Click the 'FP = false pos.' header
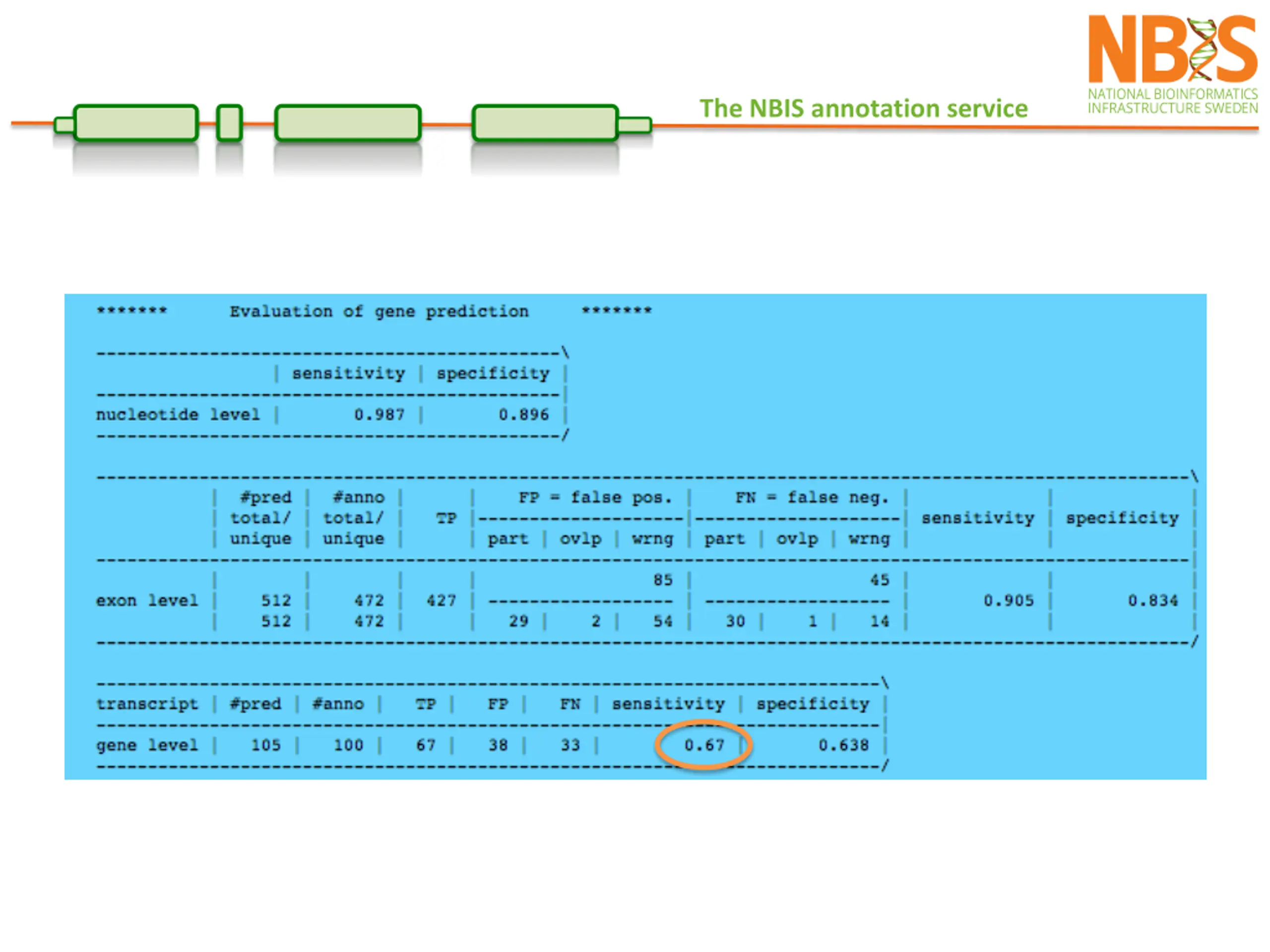Viewport: 1270px width, 952px height. (x=595, y=497)
